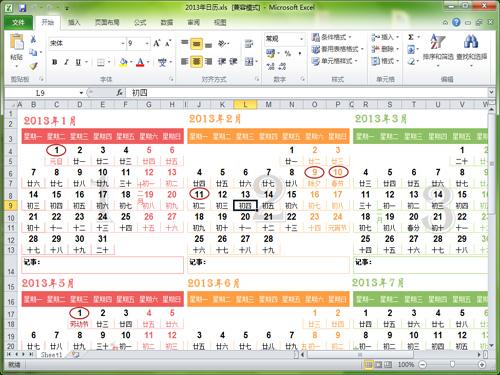Switch to Page Layout view icon
This screenshot has width=500, height=375.
pos(378,364)
